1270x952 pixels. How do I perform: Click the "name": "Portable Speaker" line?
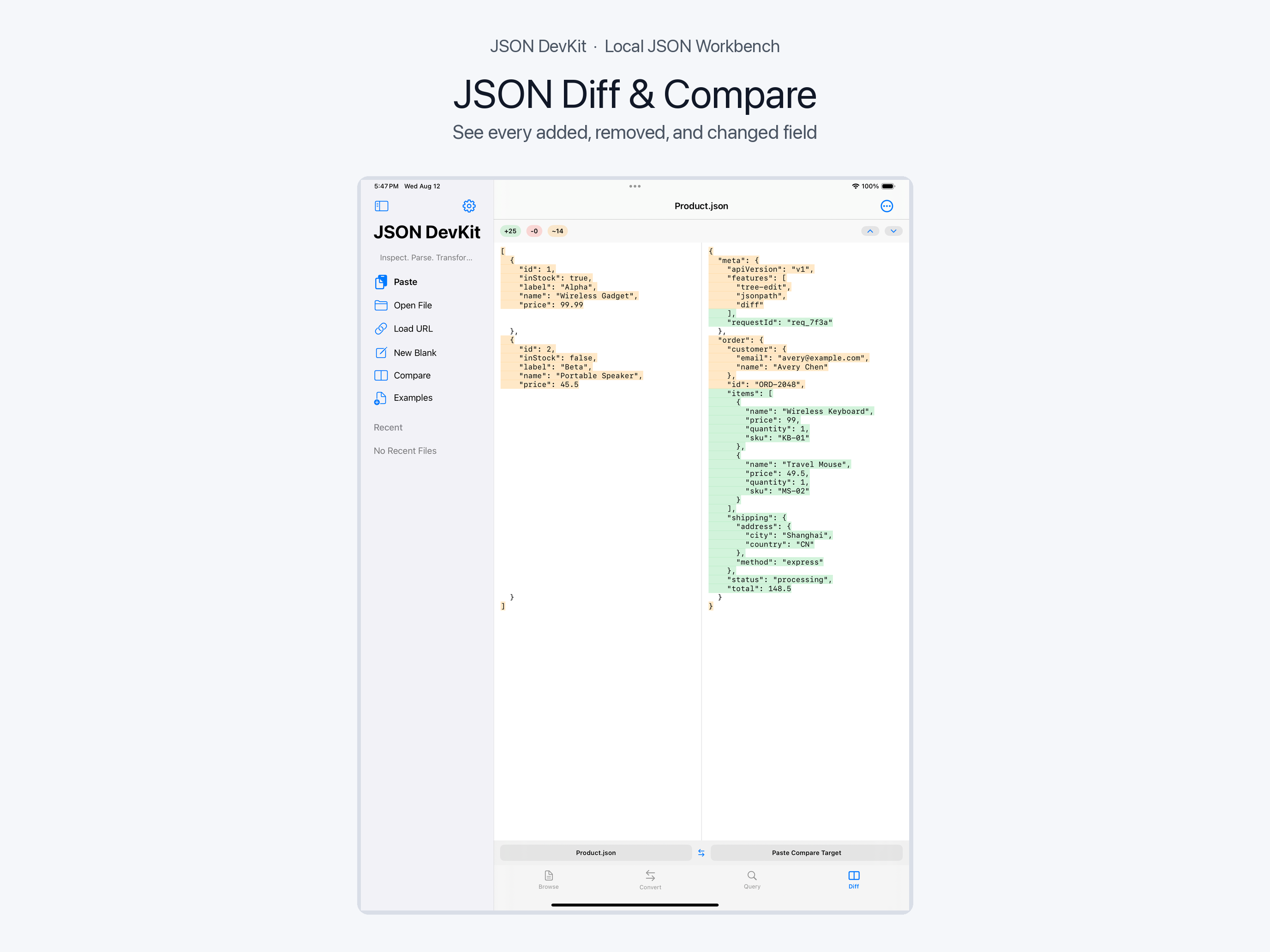[581, 376]
